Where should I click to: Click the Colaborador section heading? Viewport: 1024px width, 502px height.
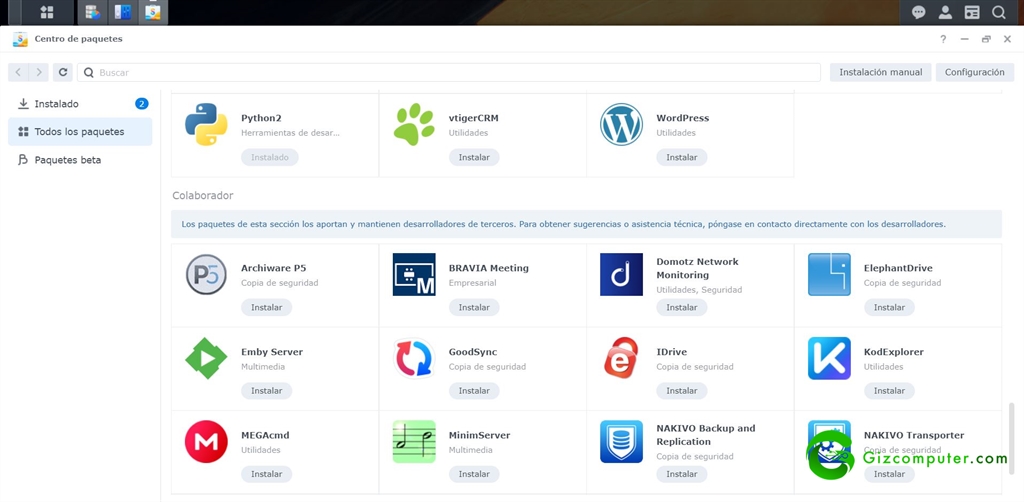click(202, 196)
